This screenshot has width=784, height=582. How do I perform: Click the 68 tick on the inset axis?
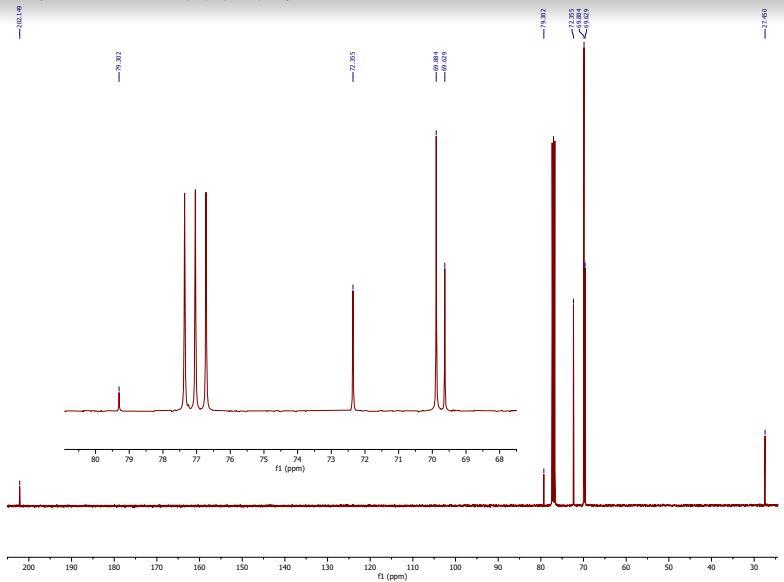click(499, 459)
